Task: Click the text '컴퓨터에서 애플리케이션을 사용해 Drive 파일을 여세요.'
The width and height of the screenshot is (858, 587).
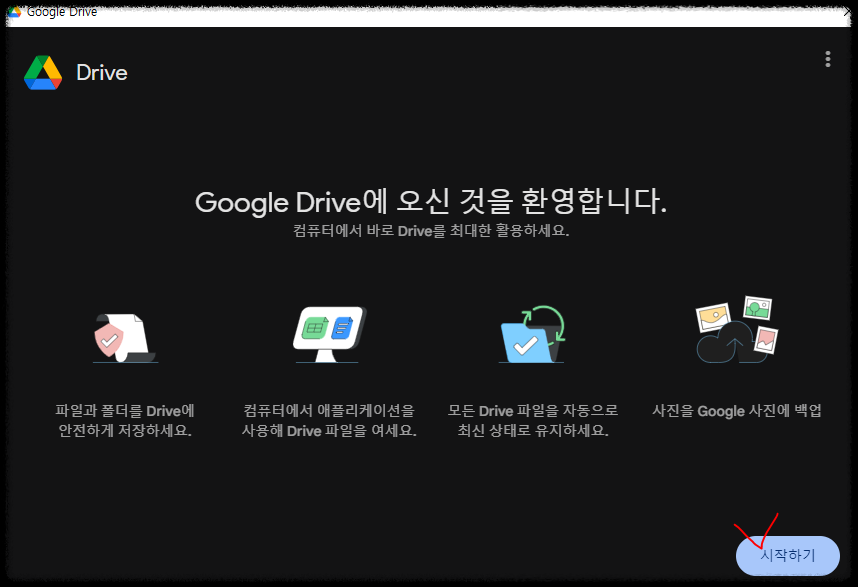Action: 329,420
